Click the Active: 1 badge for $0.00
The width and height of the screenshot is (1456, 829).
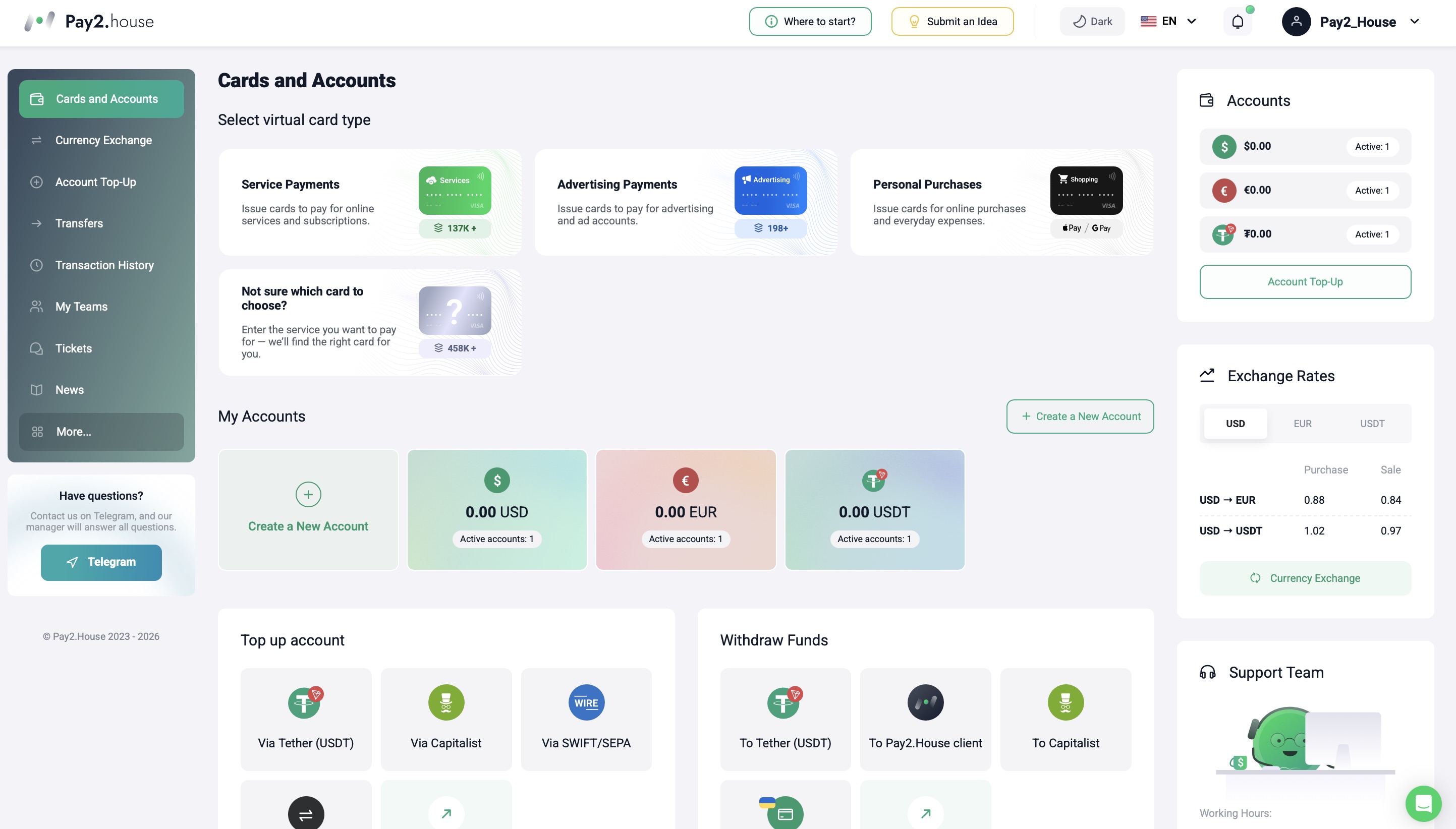coord(1372,146)
